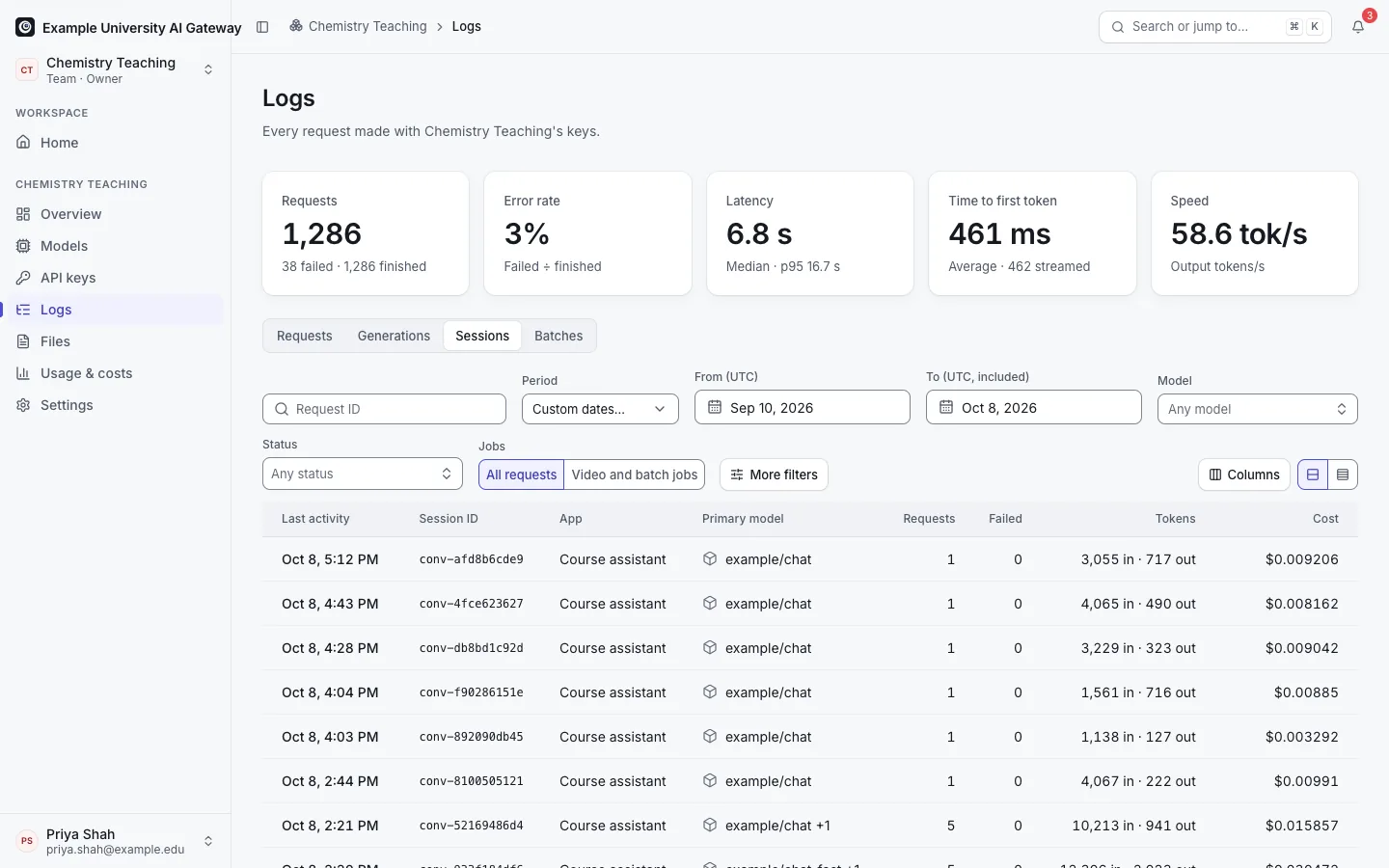Select the comfortable row density view
The image size is (1389, 868).
[x=1313, y=475]
